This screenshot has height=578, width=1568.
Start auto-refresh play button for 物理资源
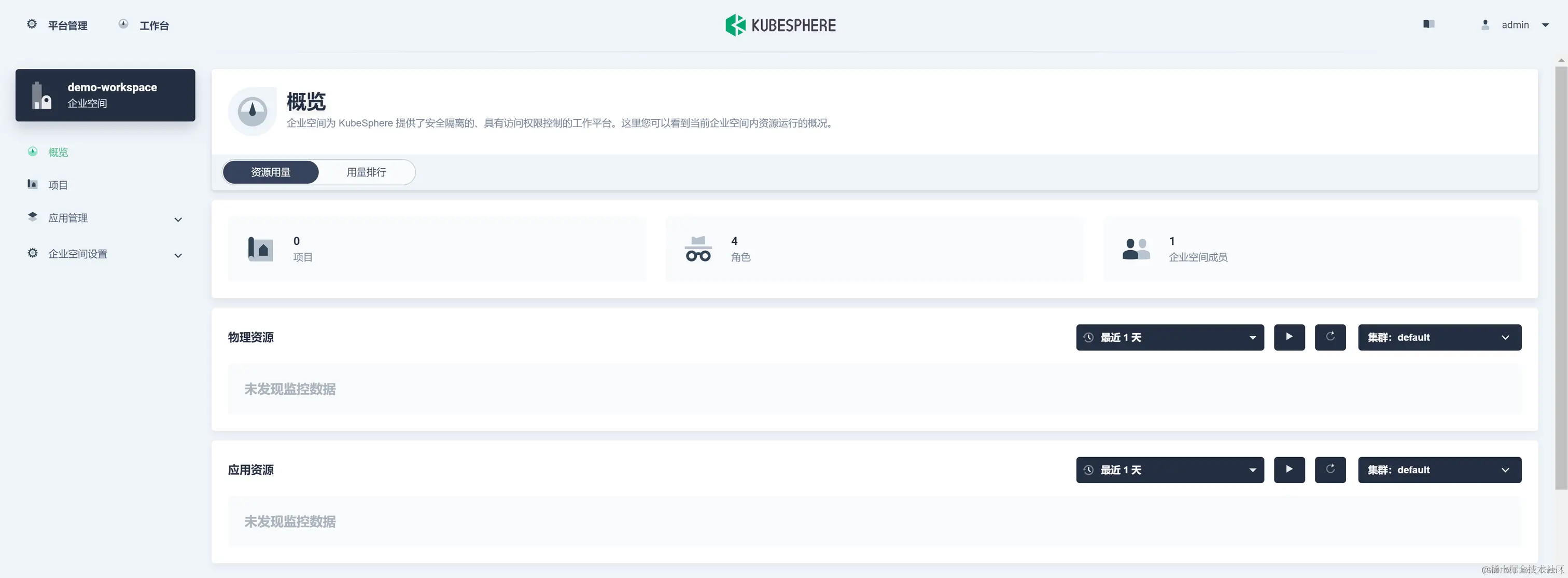[x=1289, y=337]
